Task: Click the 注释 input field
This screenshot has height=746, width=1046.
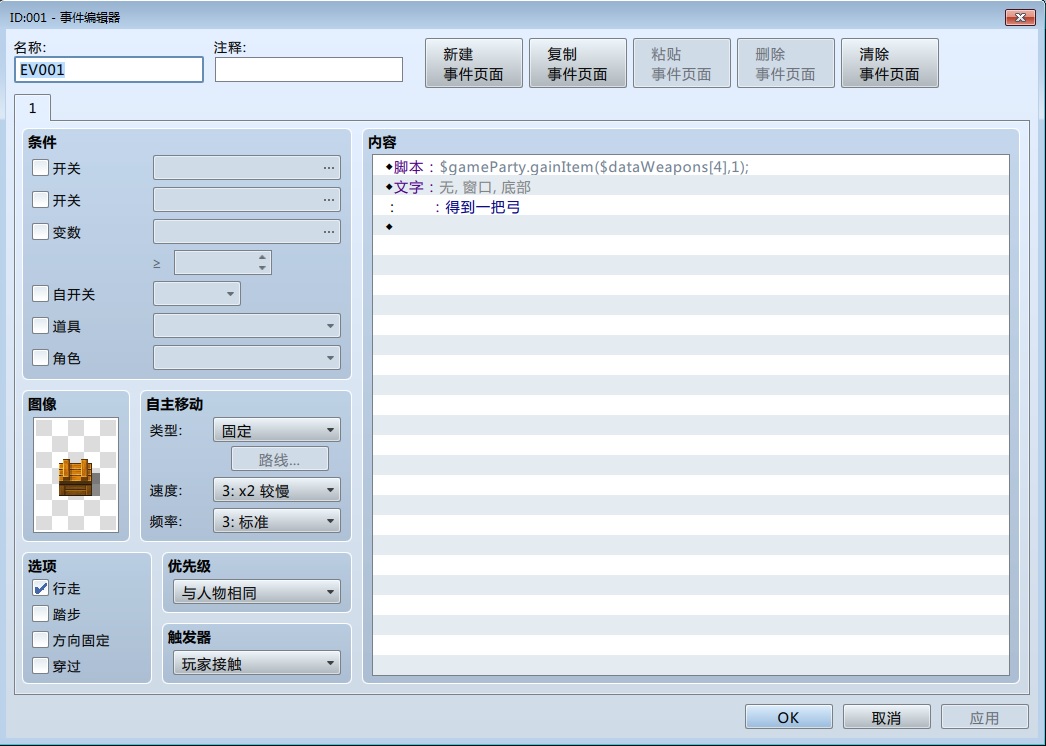Action: click(309, 69)
